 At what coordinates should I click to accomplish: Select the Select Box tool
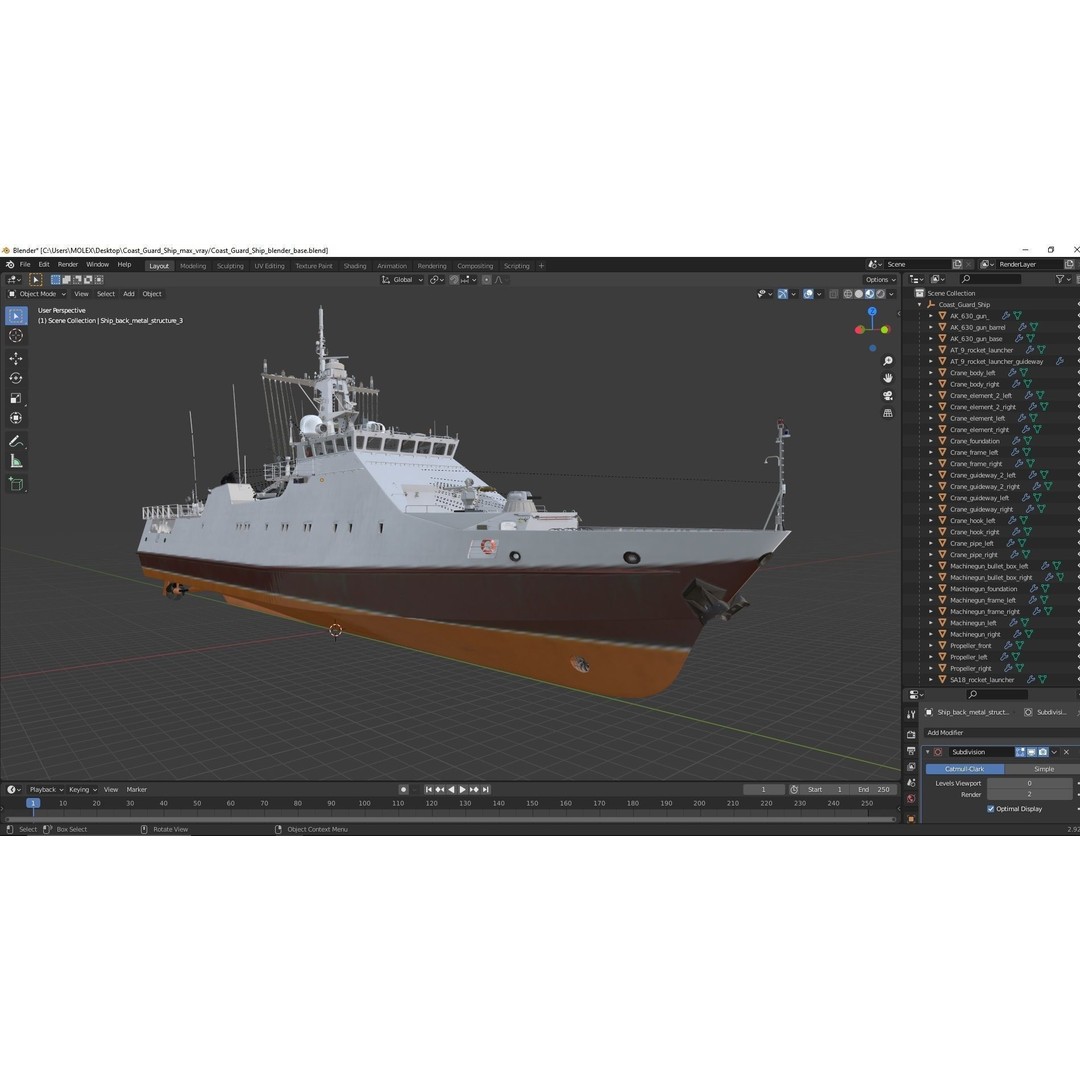[x=16, y=315]
